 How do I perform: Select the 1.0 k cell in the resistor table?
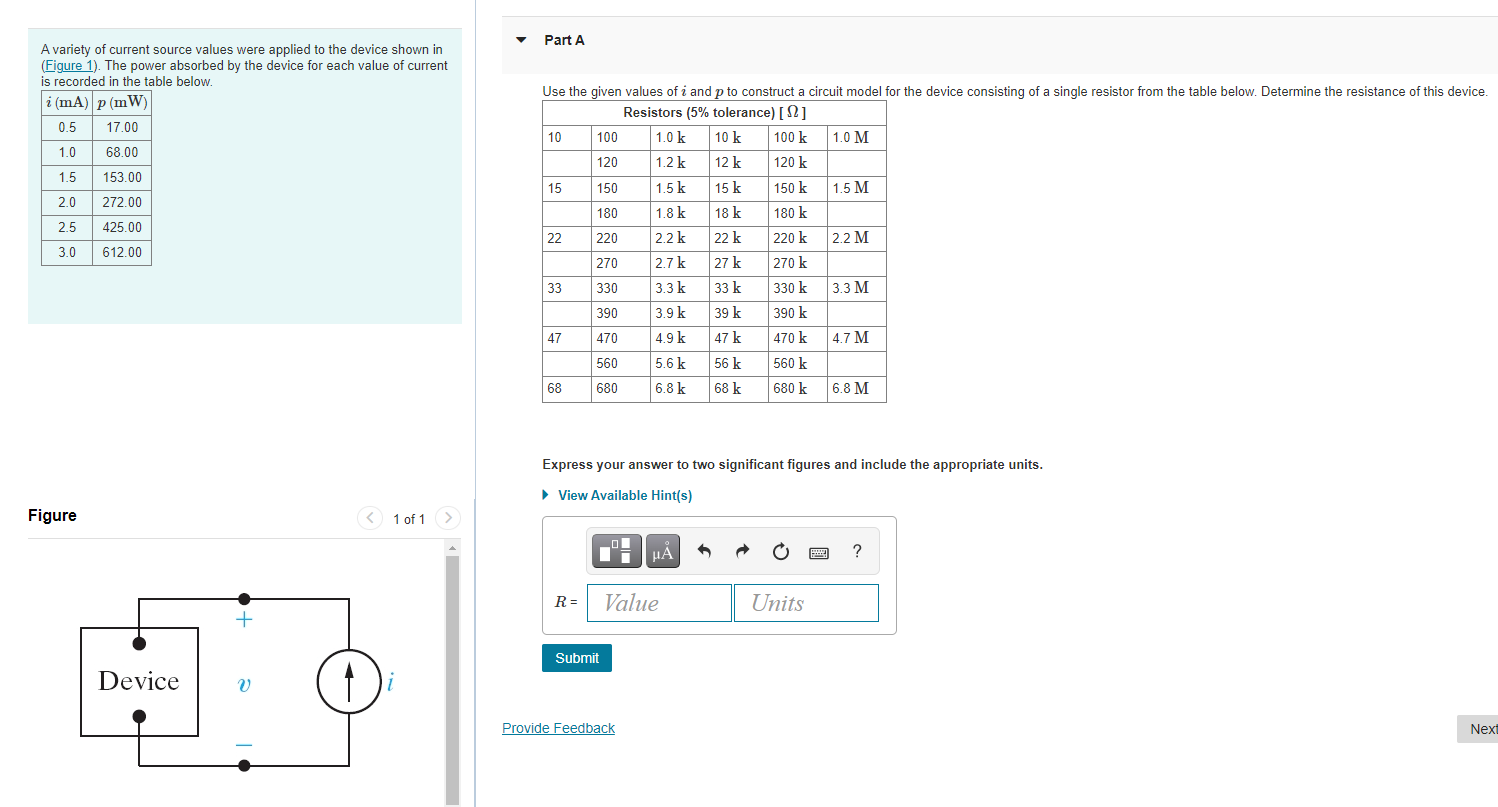671,137
